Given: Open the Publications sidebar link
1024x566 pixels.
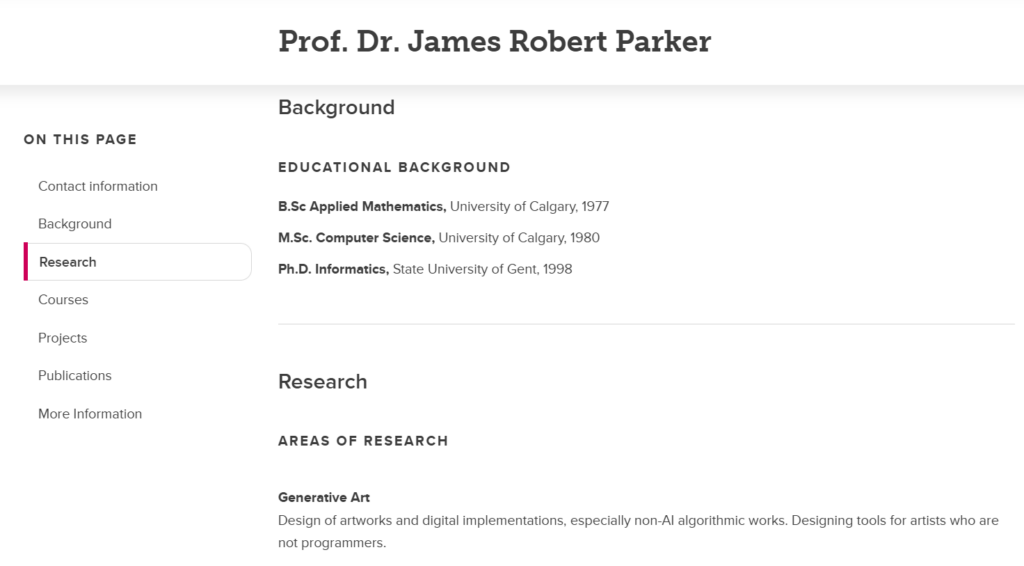Looking at the screenshot, I should point(75,376).
